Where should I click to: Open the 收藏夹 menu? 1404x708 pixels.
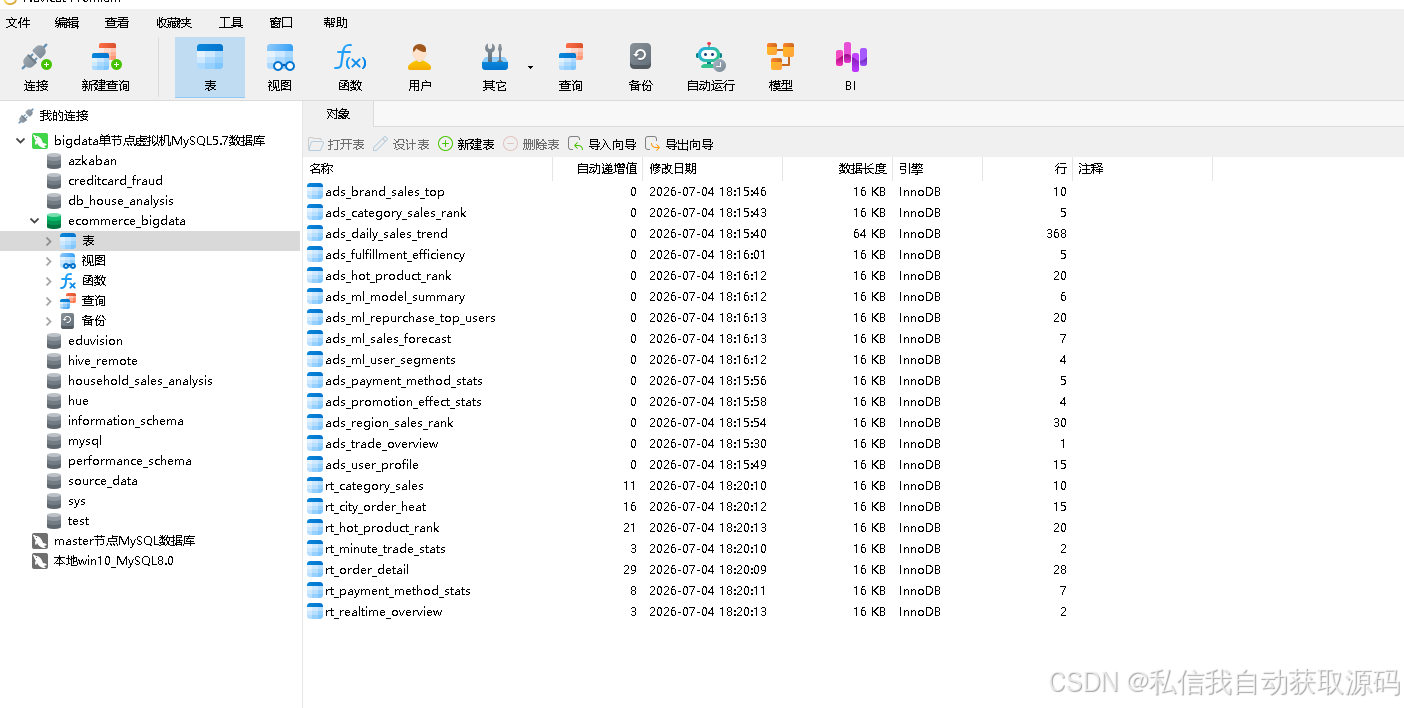pyautogui.click(x=174, y=22)
